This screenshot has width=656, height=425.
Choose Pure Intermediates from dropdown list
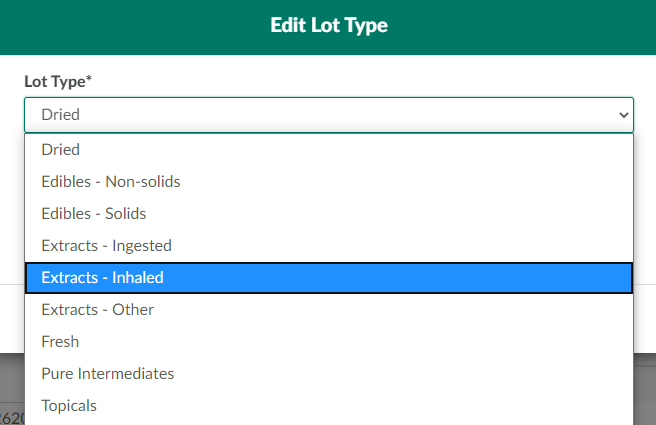(108, 373)
